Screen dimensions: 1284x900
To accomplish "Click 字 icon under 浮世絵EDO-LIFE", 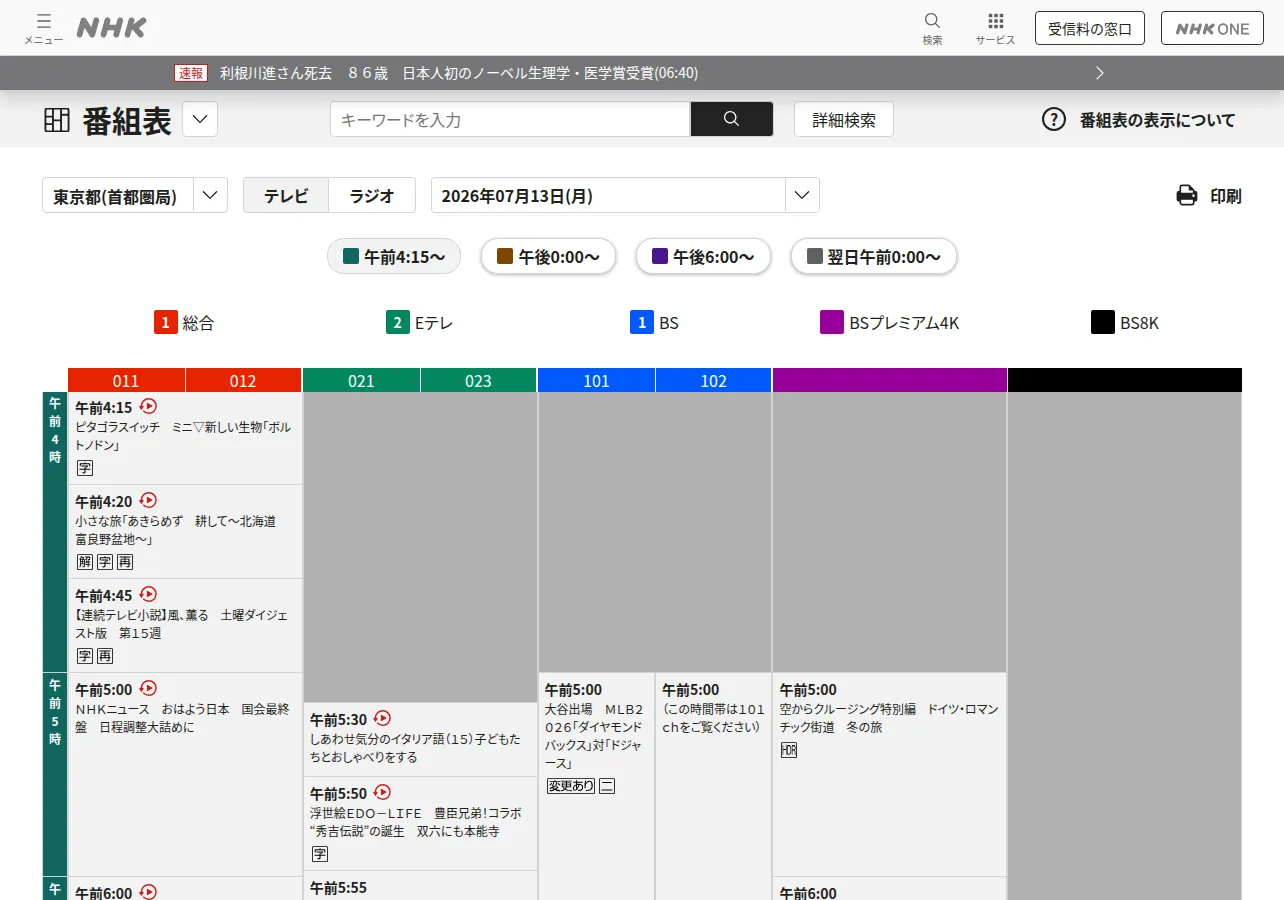I will click(320, 854).
